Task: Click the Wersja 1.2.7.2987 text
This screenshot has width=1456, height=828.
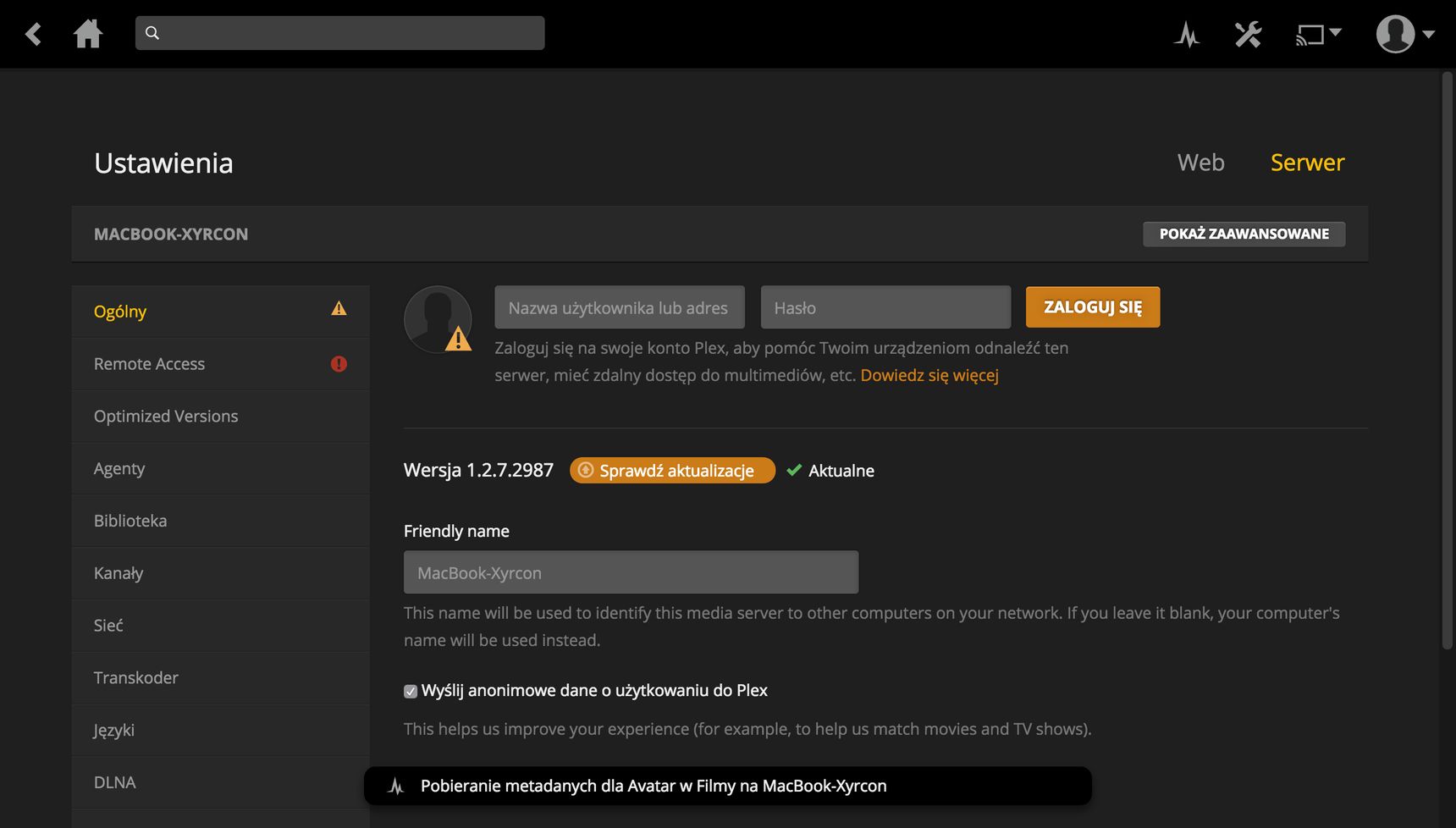Action: (x=478, y=470)
